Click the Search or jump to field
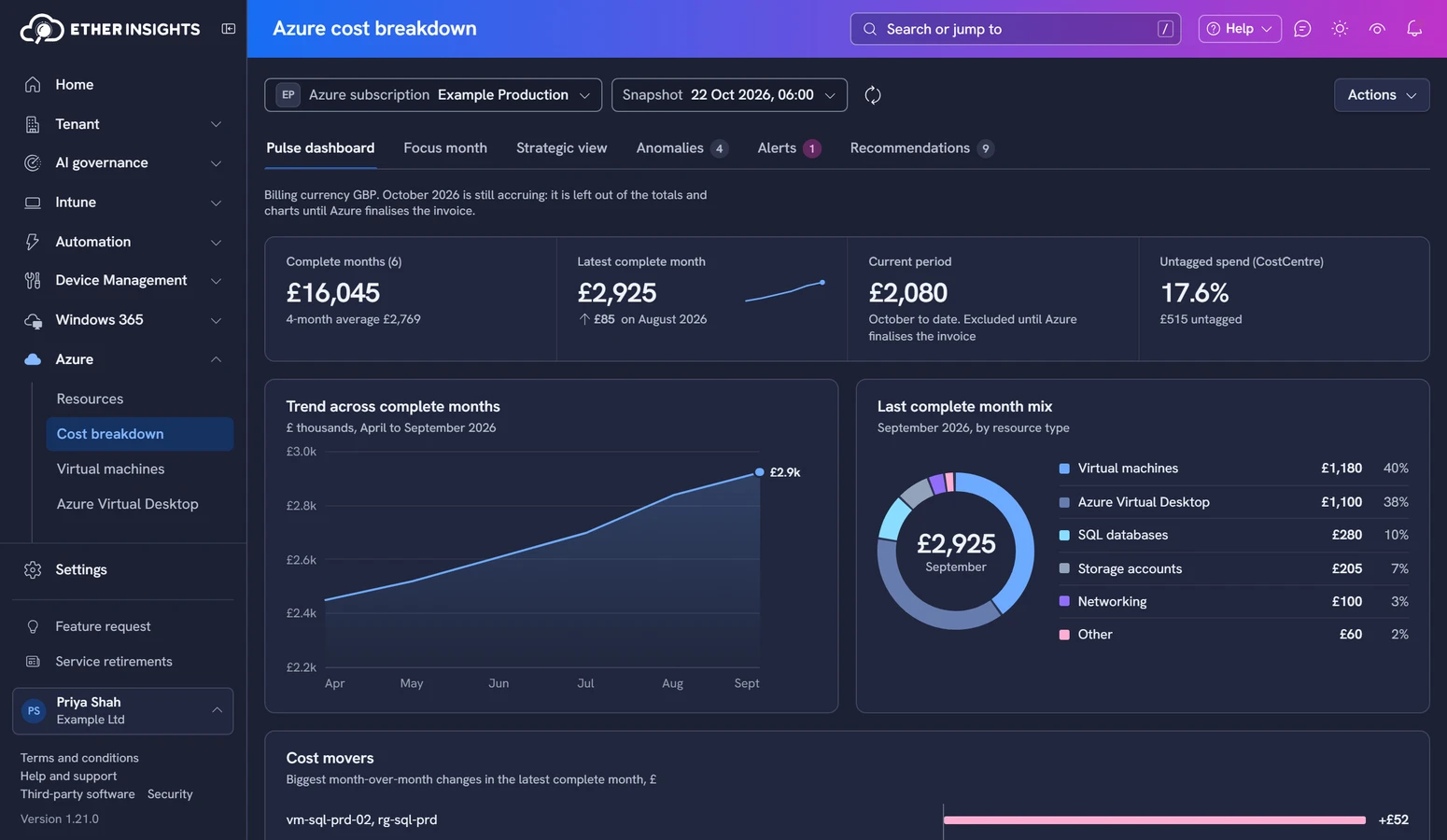This screenshot has width=1447, height=840. click(1015, 29)
